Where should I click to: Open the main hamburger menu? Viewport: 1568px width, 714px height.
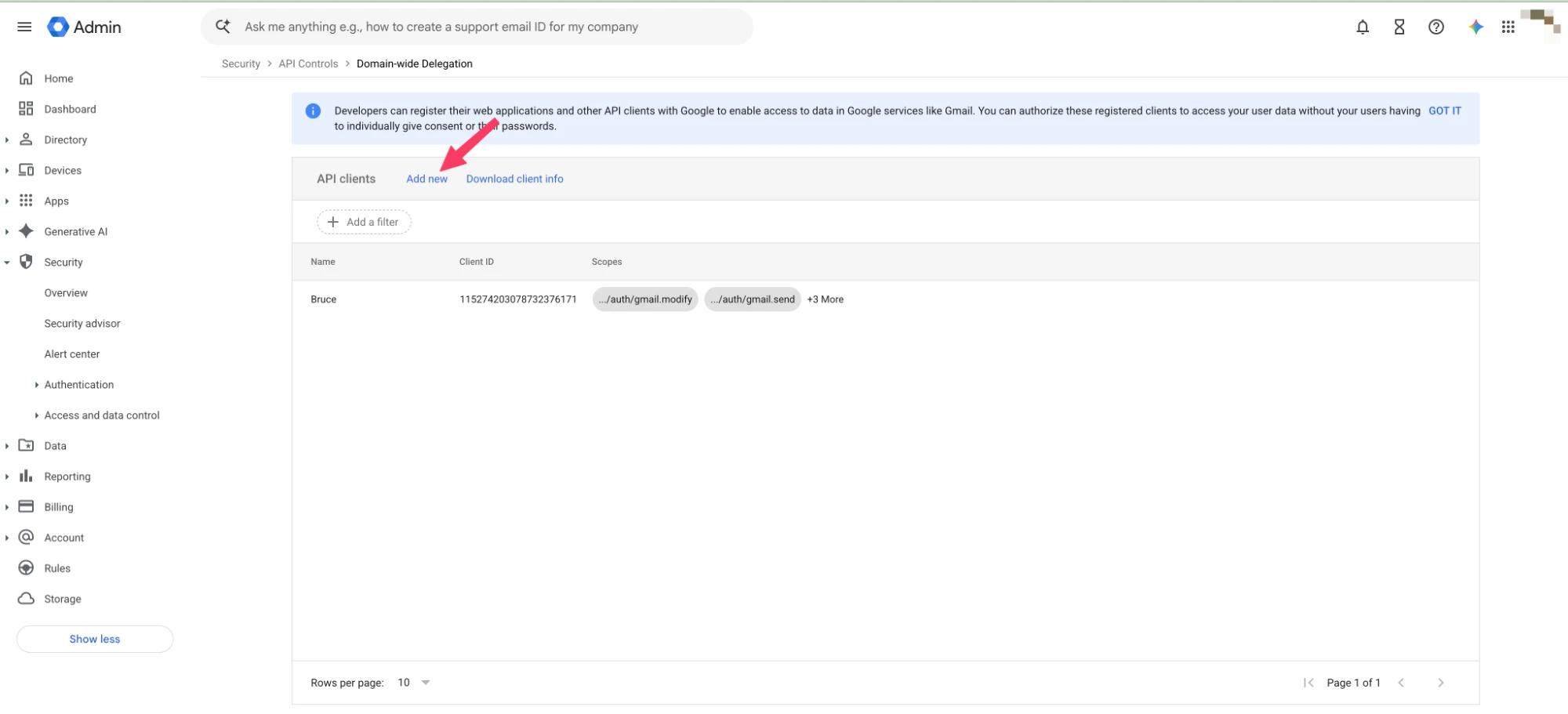(24, 27)
